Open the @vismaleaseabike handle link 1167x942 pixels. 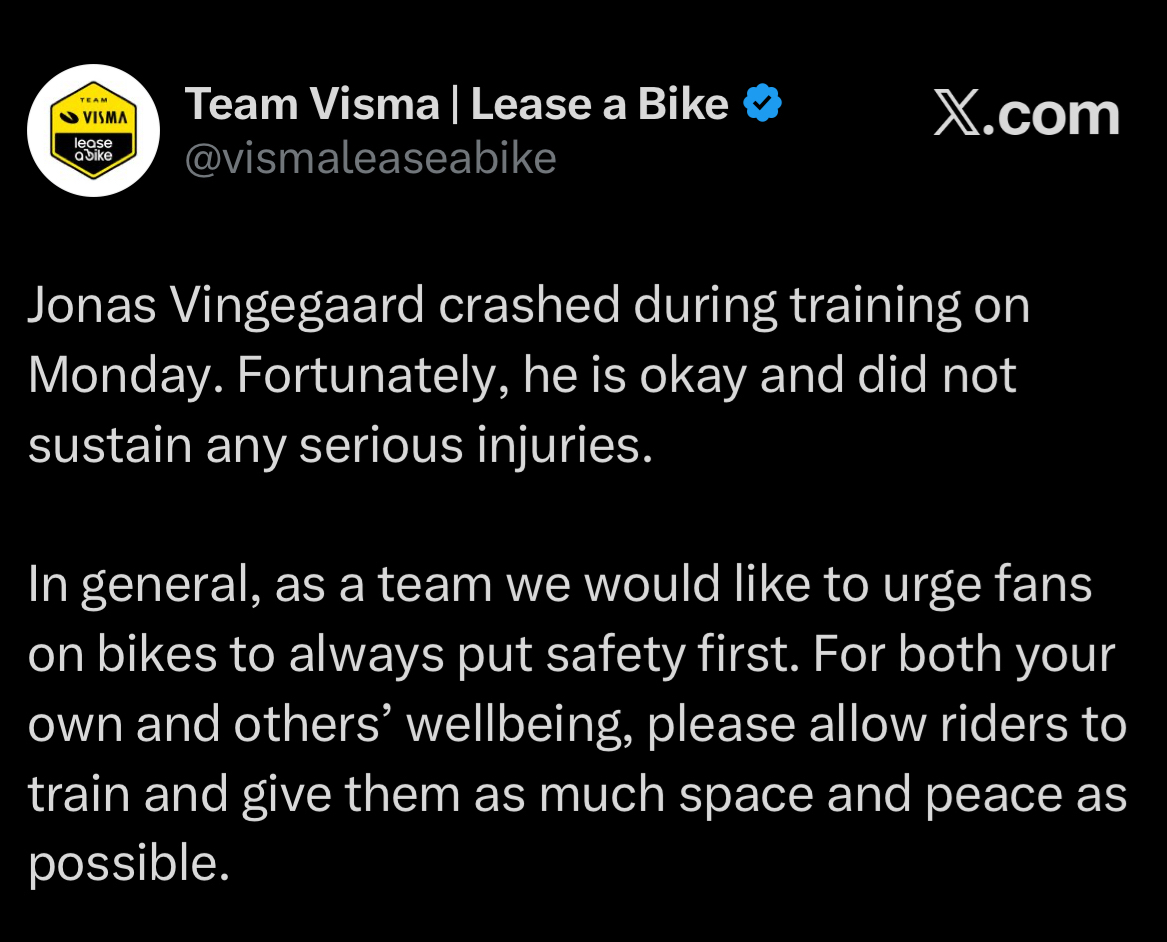tap(371, 158)
